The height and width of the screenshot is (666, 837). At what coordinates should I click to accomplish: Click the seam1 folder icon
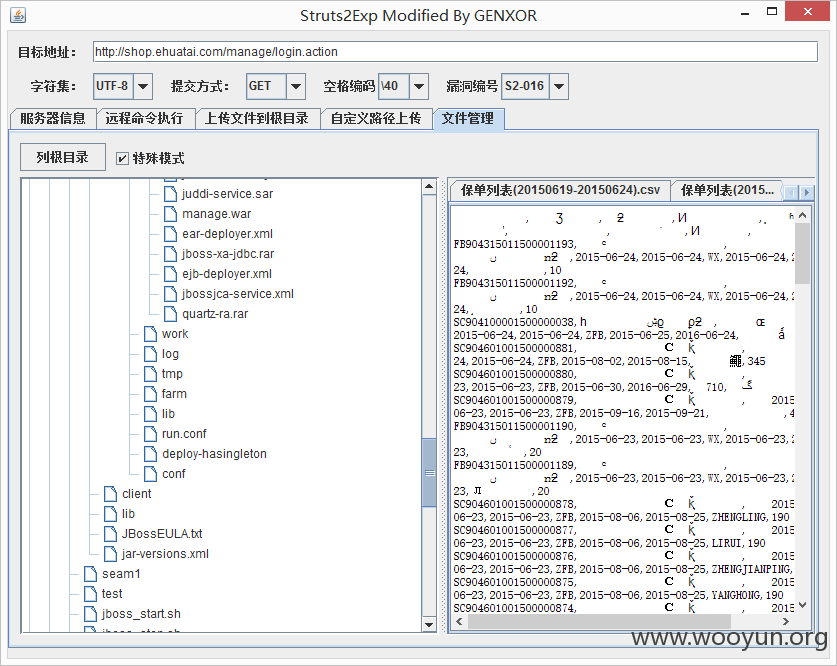[90, 574]
